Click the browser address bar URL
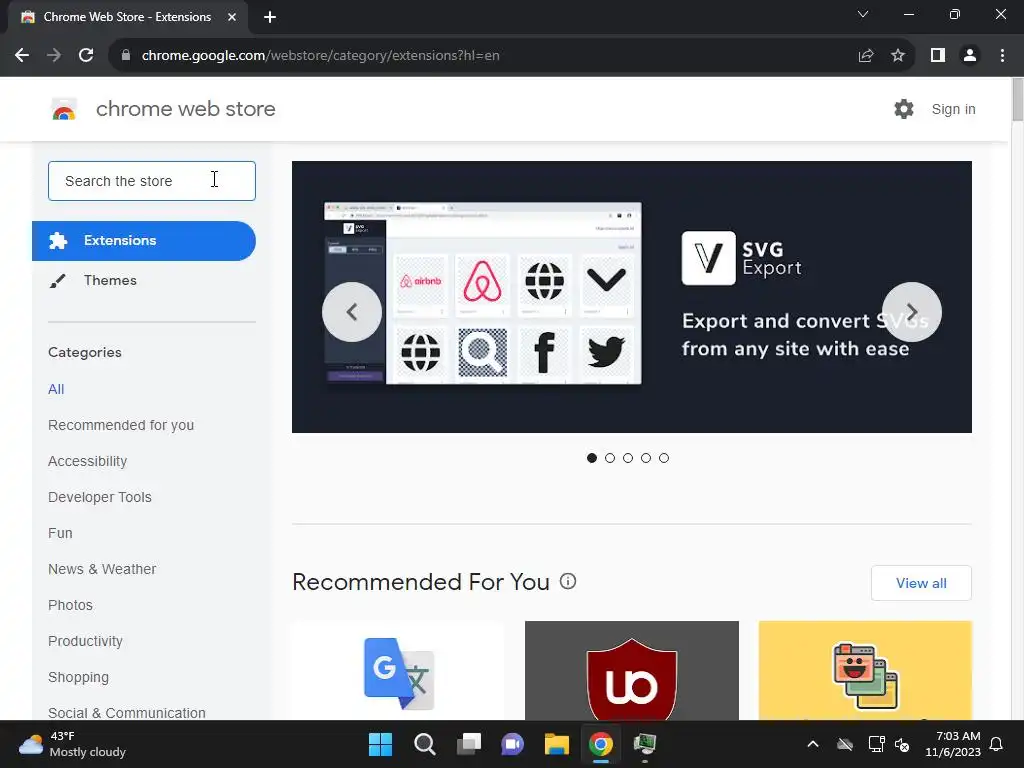The height and width of the screenshot is (768, 1024). click(x=321, y=56)
